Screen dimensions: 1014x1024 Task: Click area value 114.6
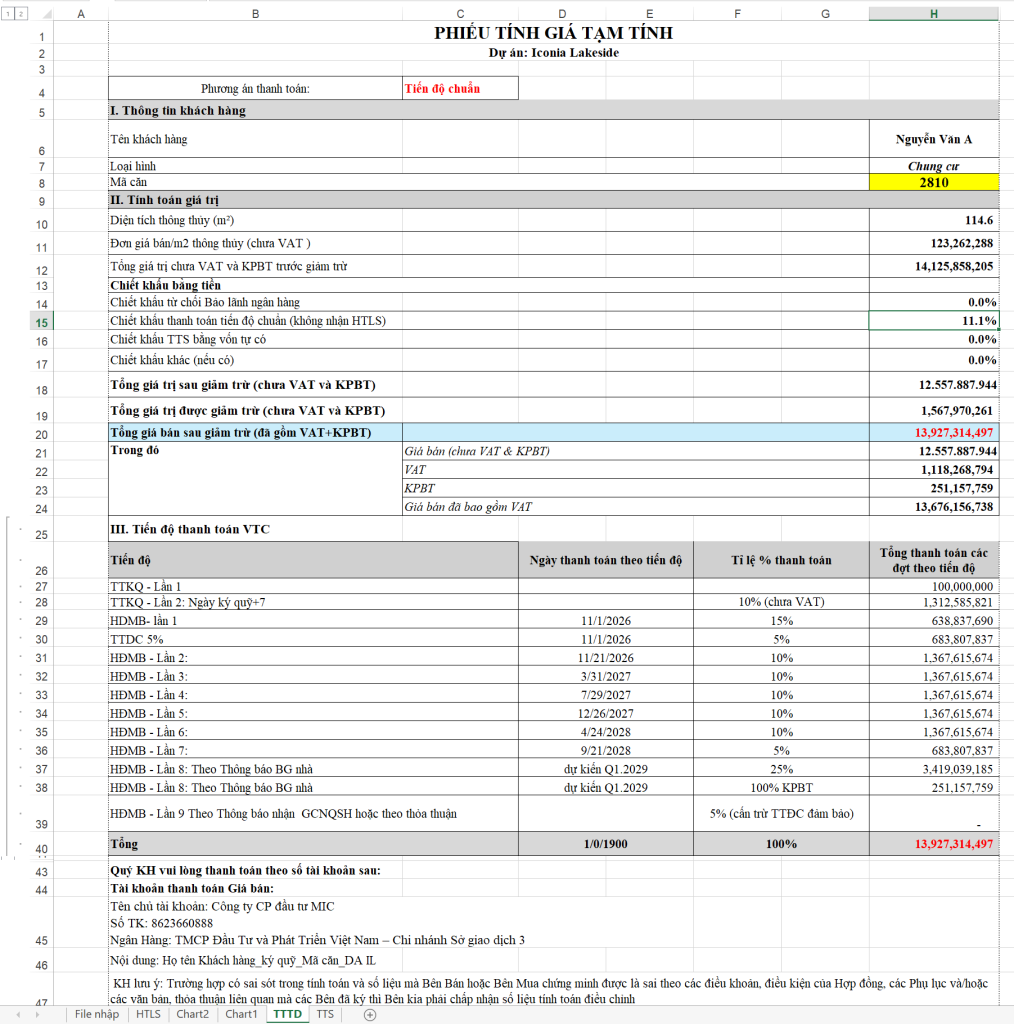point(934,220)
